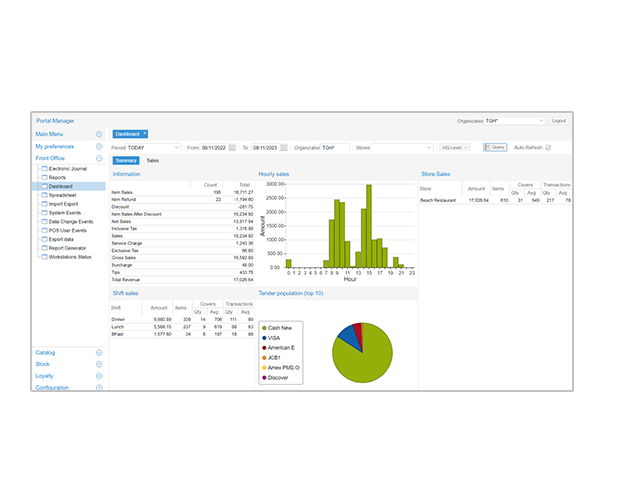Screen dimensions: 629x503
Task: Click the Information table Count header
Action: (210, 185)
